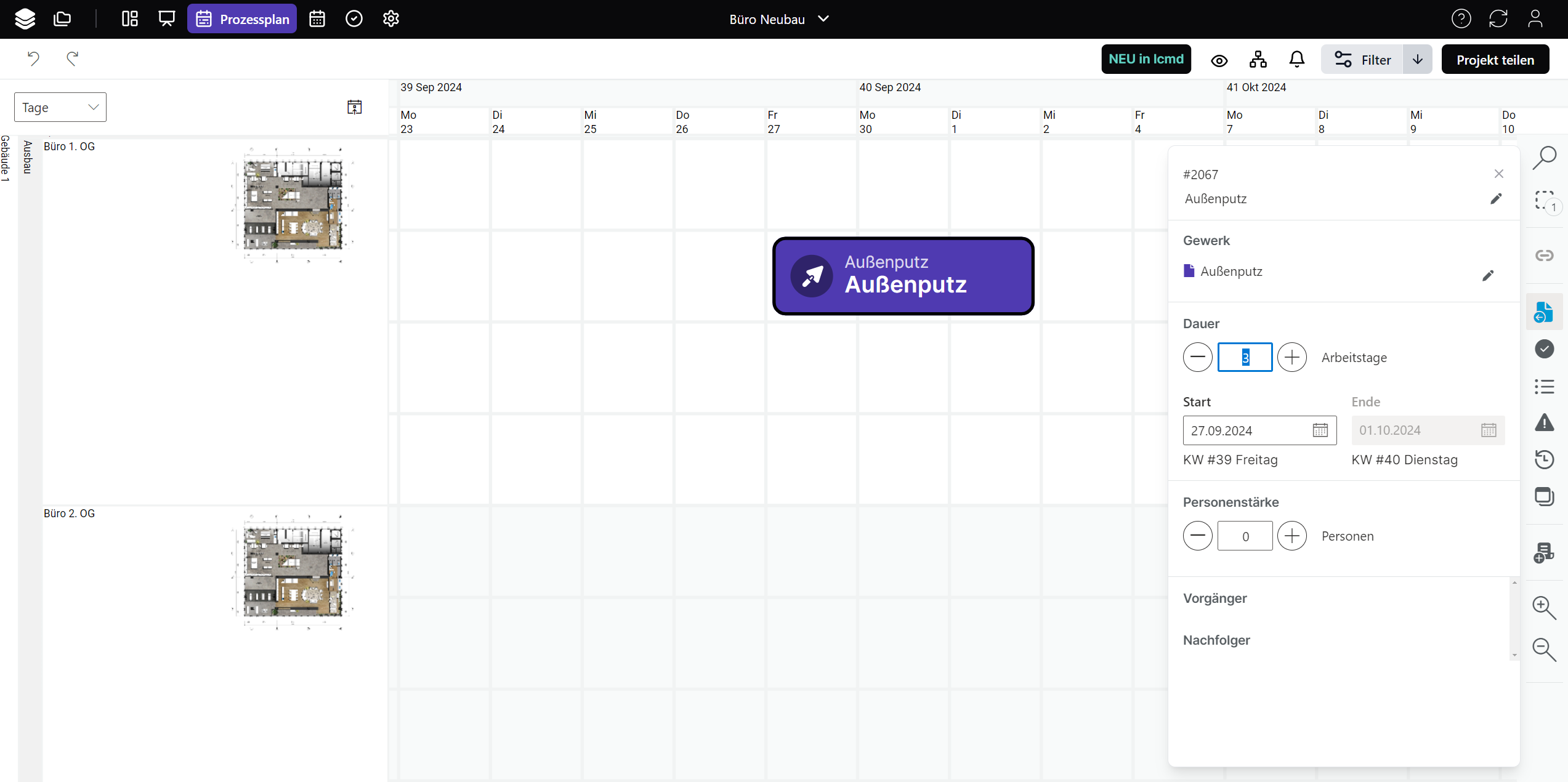Open the history clock icon
The height and width of the screenshot is (782, 1568).
coord(1544,459)
